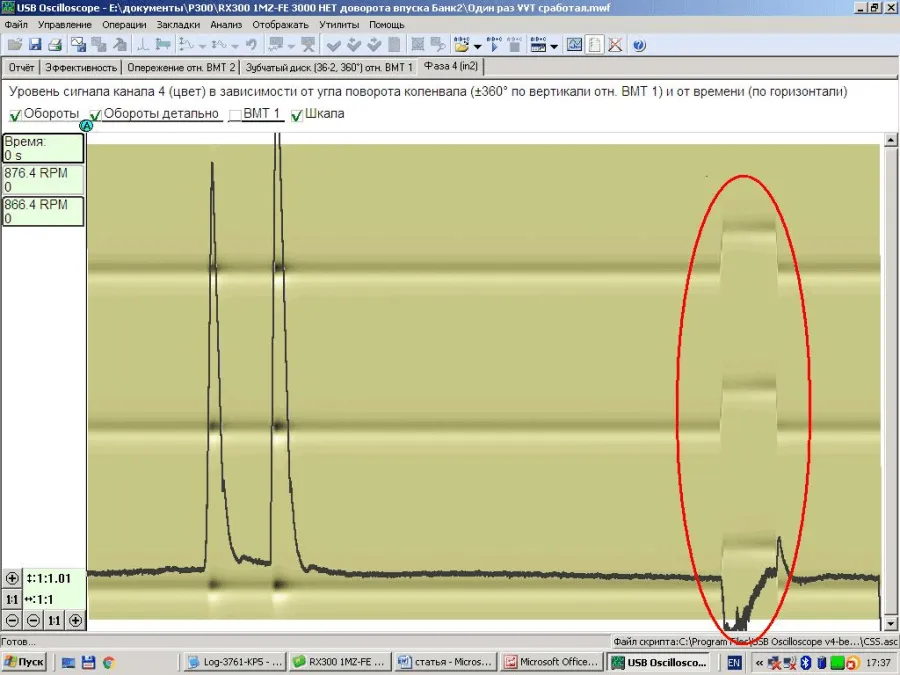The height and width of the screenshot is (675, 900).
Task: Switch to Log-3761-KP5 taskbar window
Action: (x=236, y=662)
